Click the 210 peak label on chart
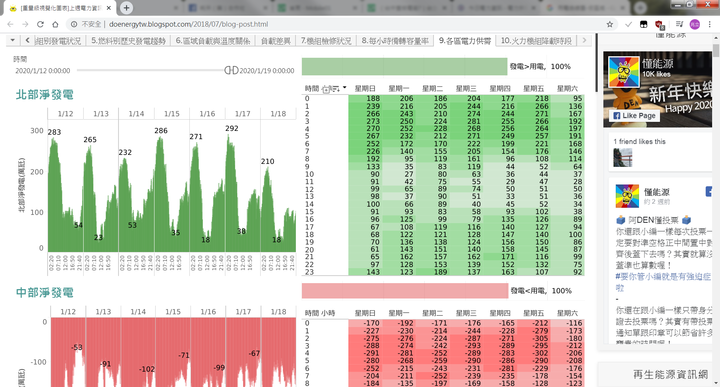The image size is (720, 387). point(267,162)
